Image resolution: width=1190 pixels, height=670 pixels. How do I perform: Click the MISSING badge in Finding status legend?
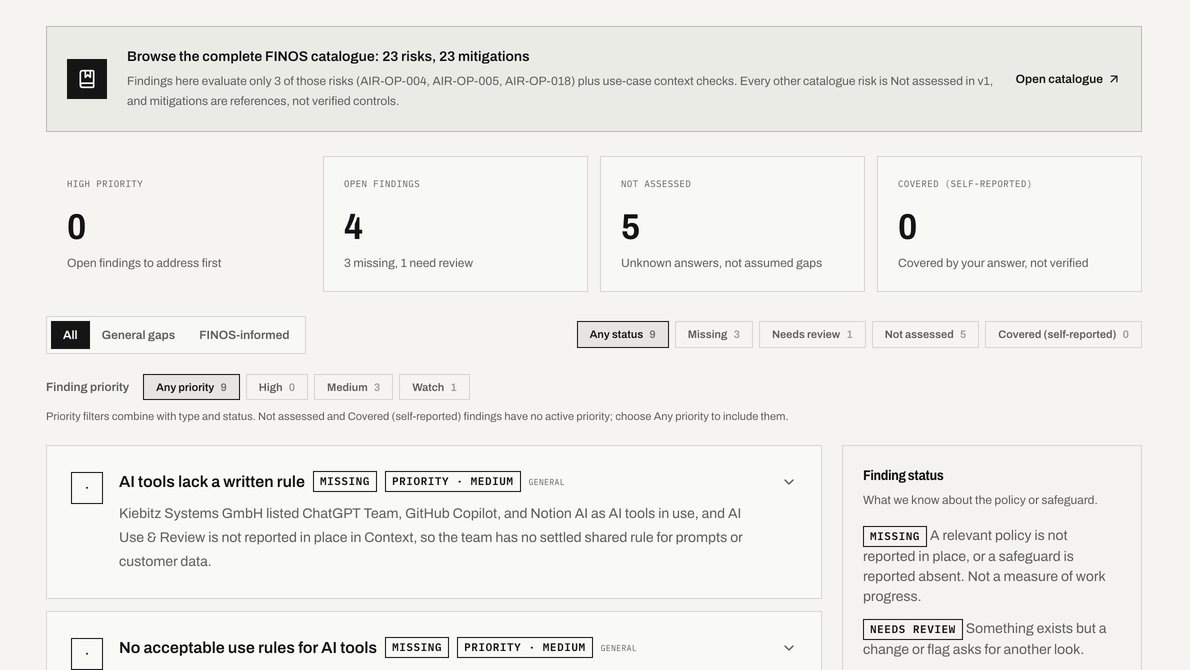click(895, 536)
